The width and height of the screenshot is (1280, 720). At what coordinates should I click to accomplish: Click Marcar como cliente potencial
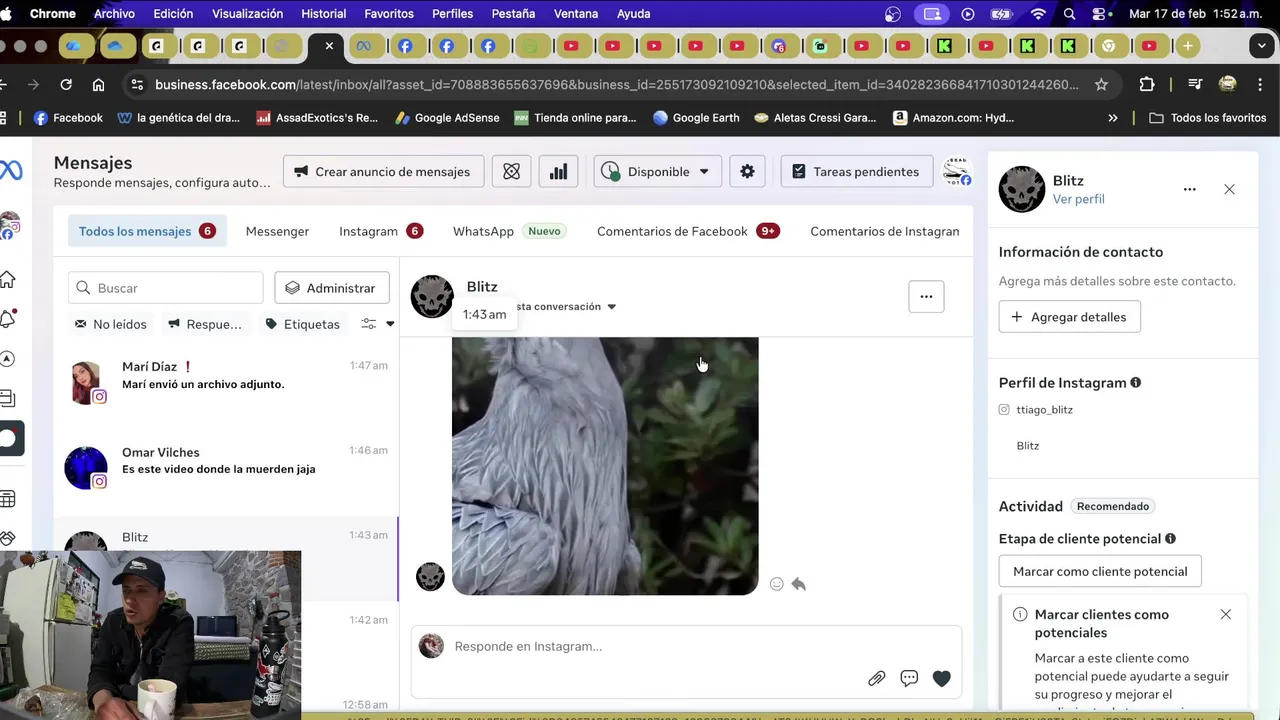(1100, 572)
